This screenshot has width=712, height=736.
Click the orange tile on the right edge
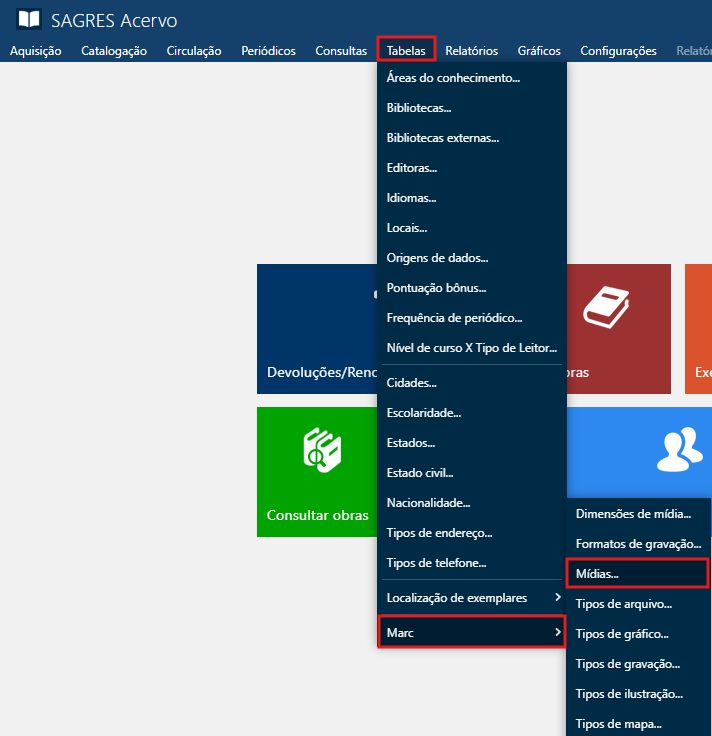[x=698, y=330]
